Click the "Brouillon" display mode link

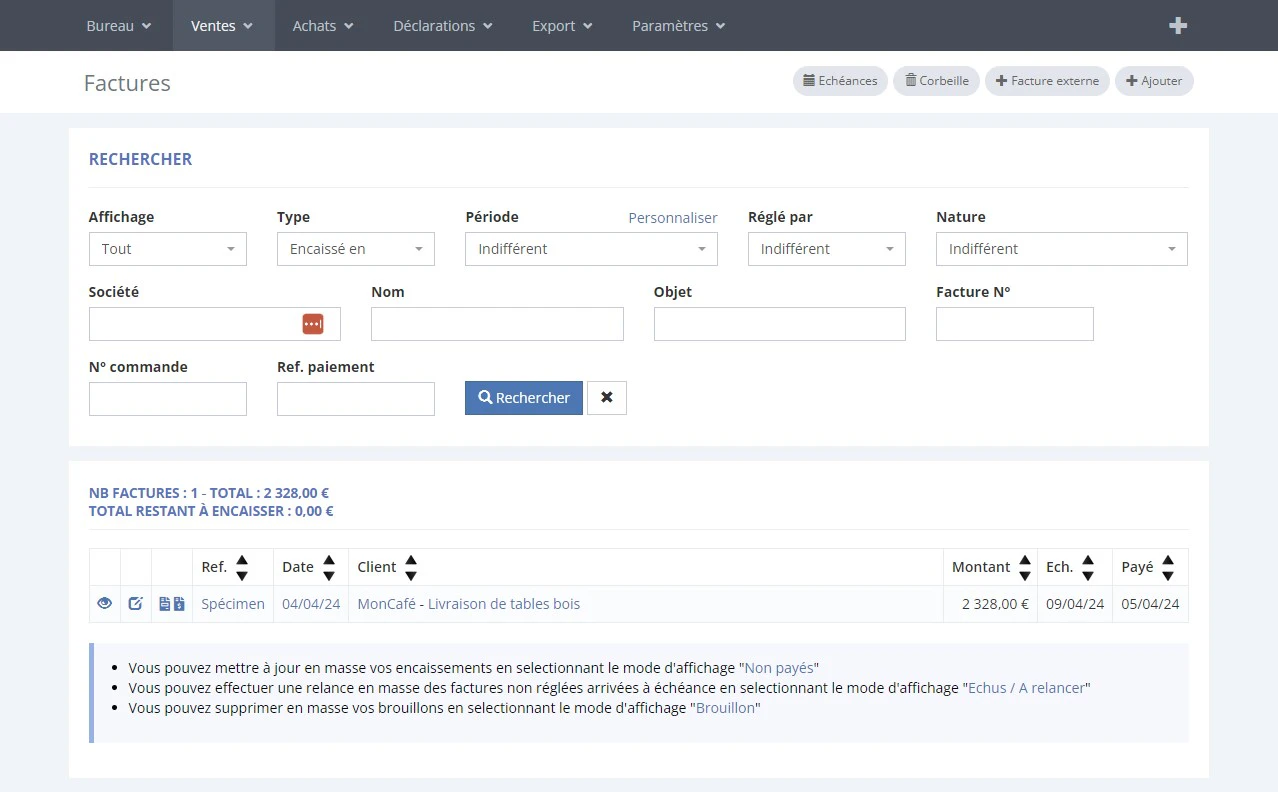pyautogui.click(x=725, y=708)
